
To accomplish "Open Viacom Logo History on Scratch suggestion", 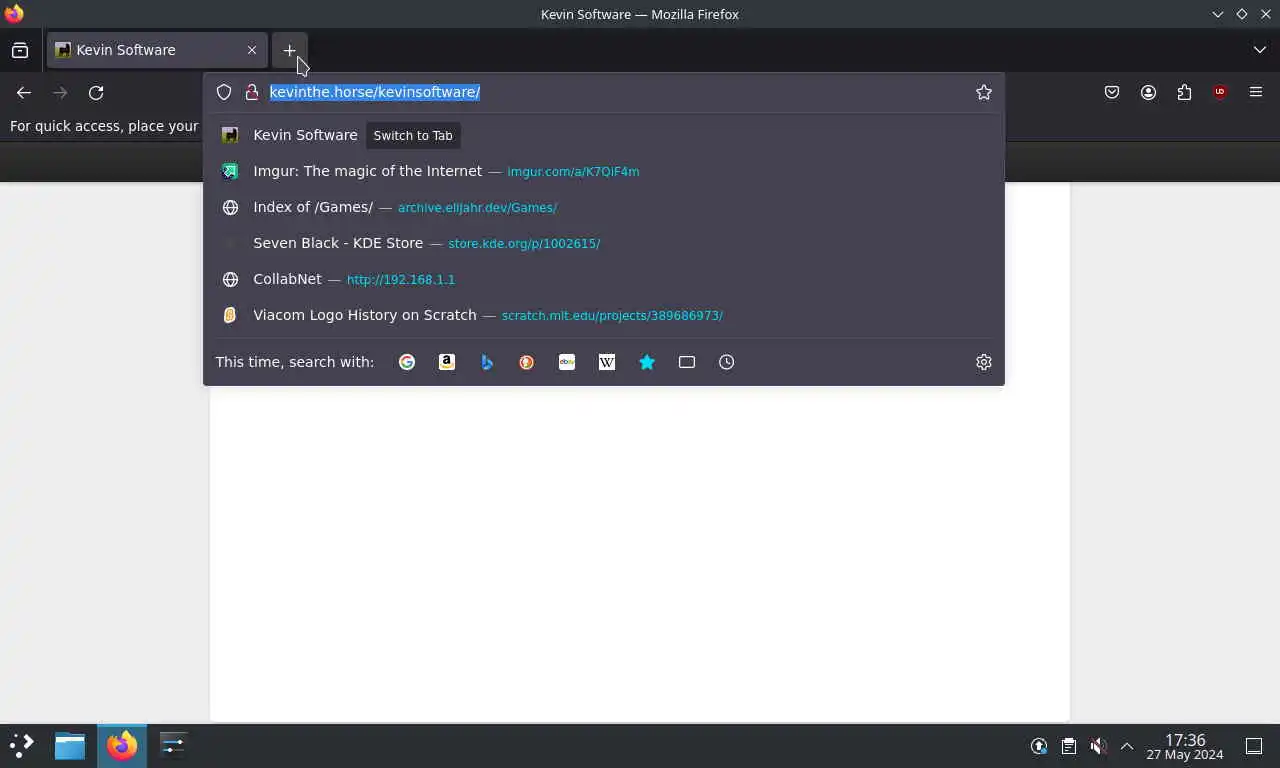I will (604, 315).
